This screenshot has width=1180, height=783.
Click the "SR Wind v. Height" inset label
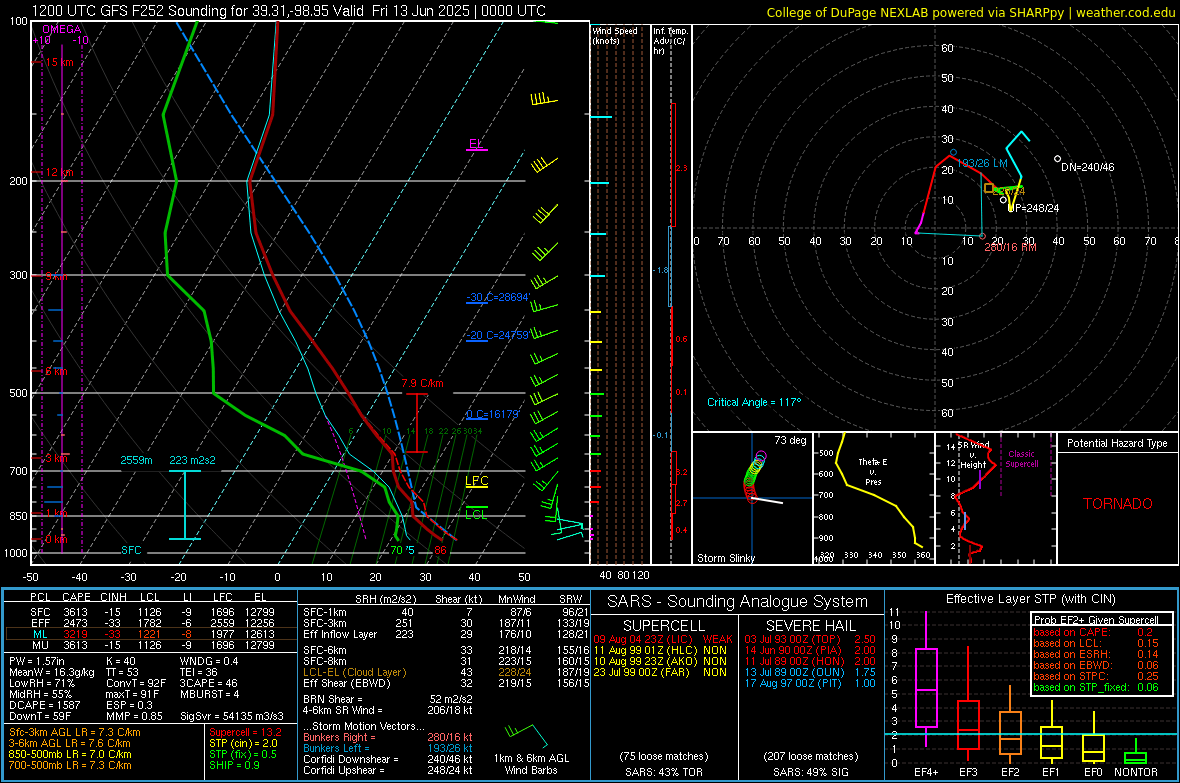[x=974, y=455]
